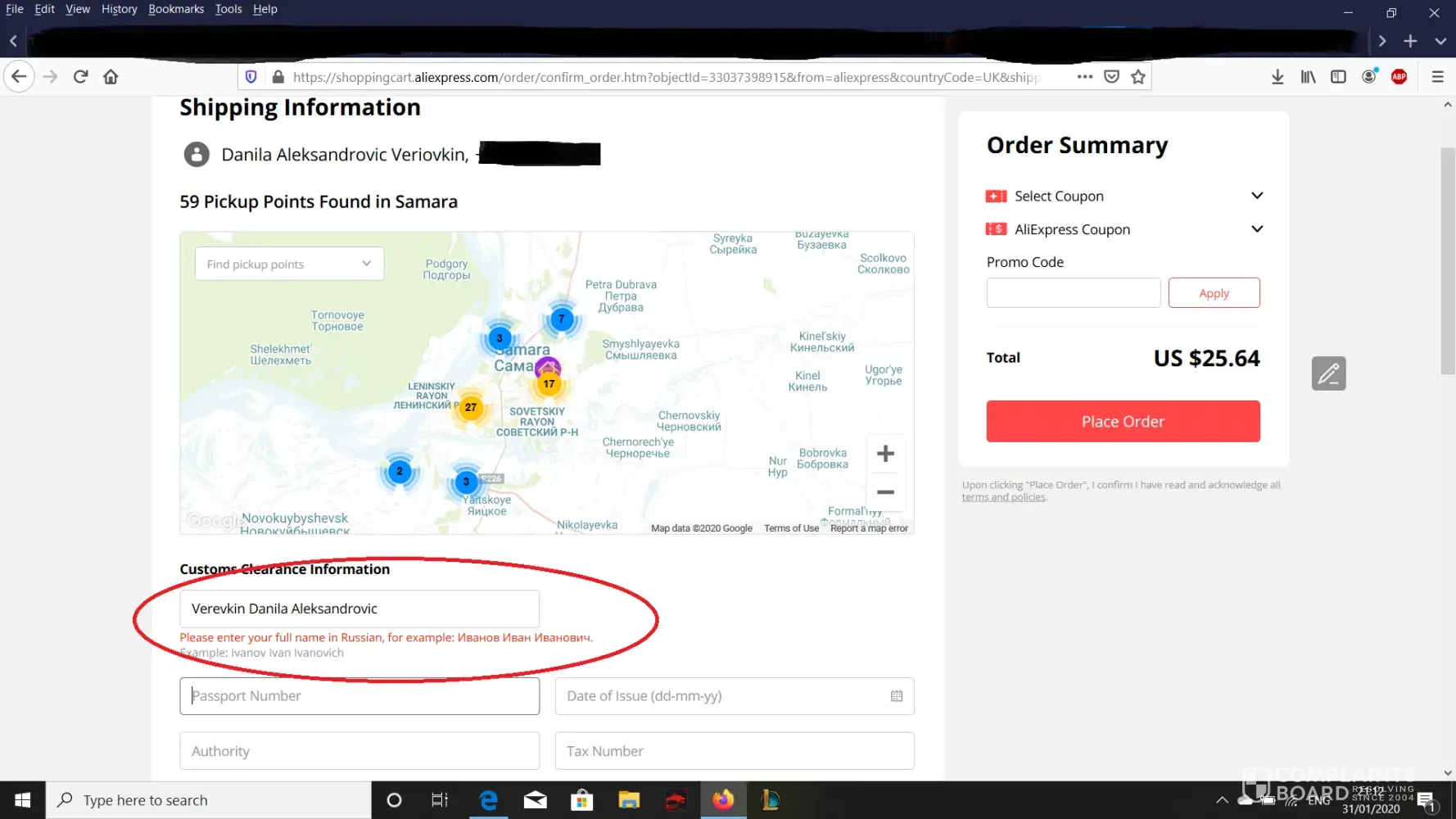
Task: Zoom in on the pickup map
Action: [x=885, y=454]
